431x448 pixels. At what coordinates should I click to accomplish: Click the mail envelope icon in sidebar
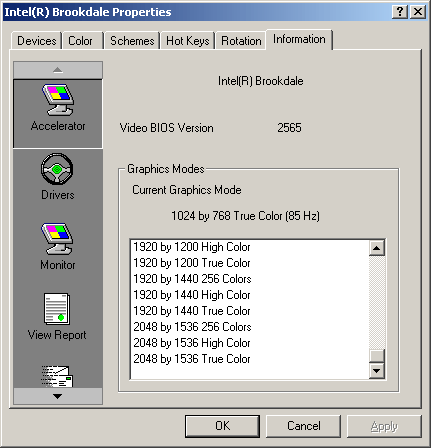pos(57,376)
